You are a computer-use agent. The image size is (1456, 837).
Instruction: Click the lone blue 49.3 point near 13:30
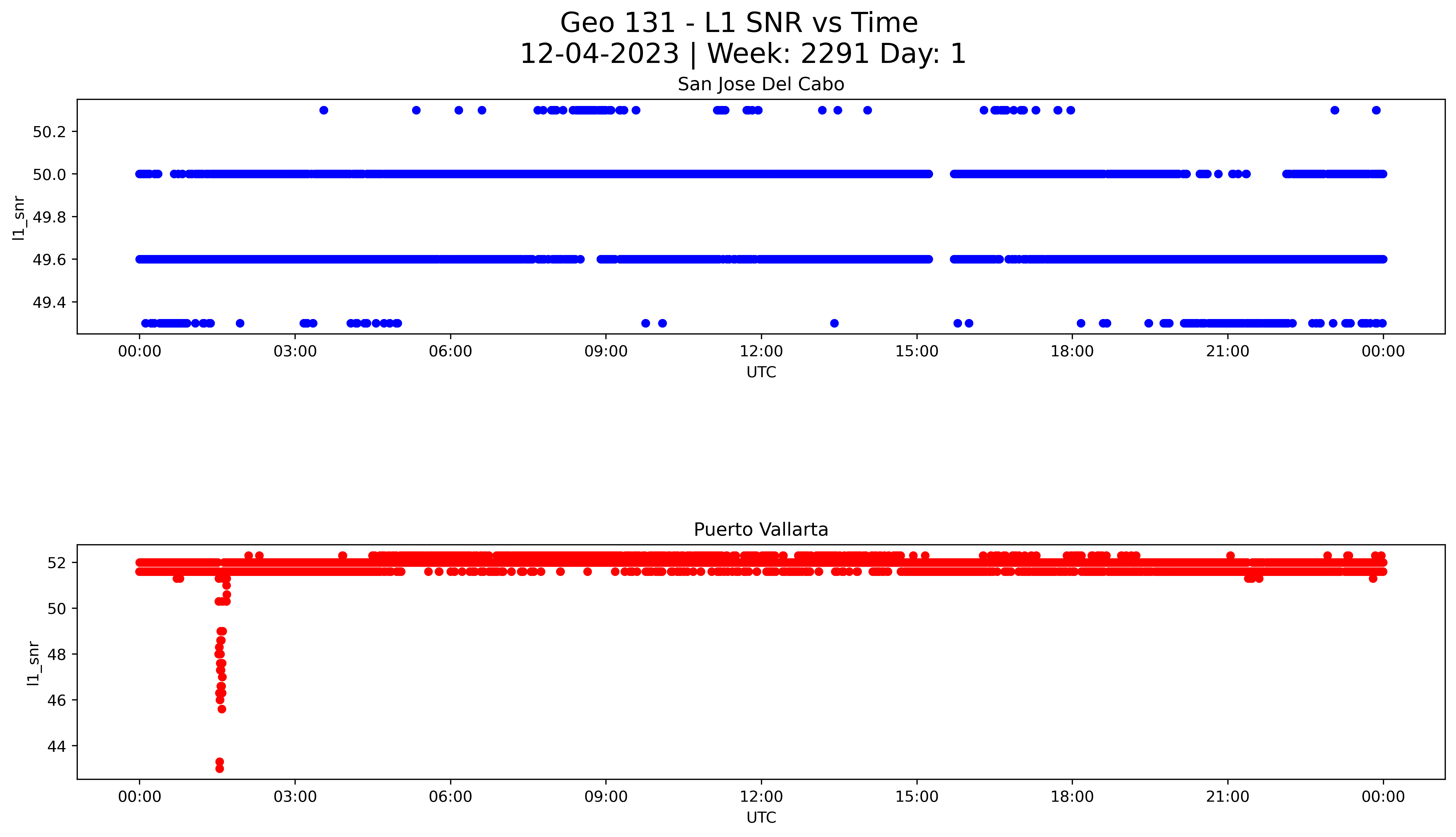point(835,323)
